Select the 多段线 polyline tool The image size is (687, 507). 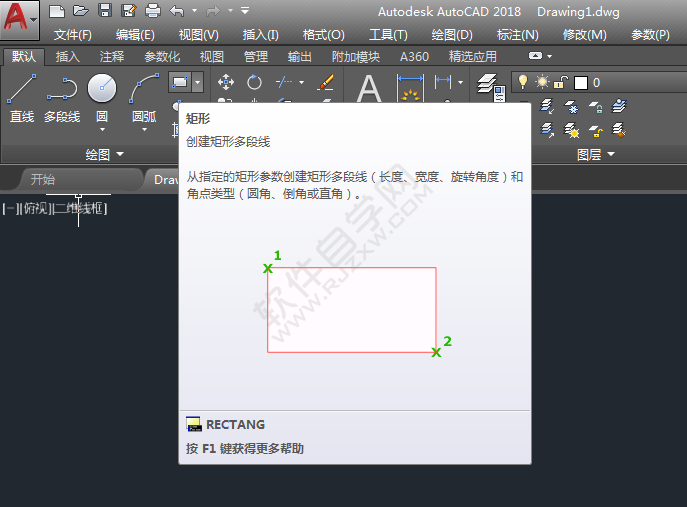[62, 99]
